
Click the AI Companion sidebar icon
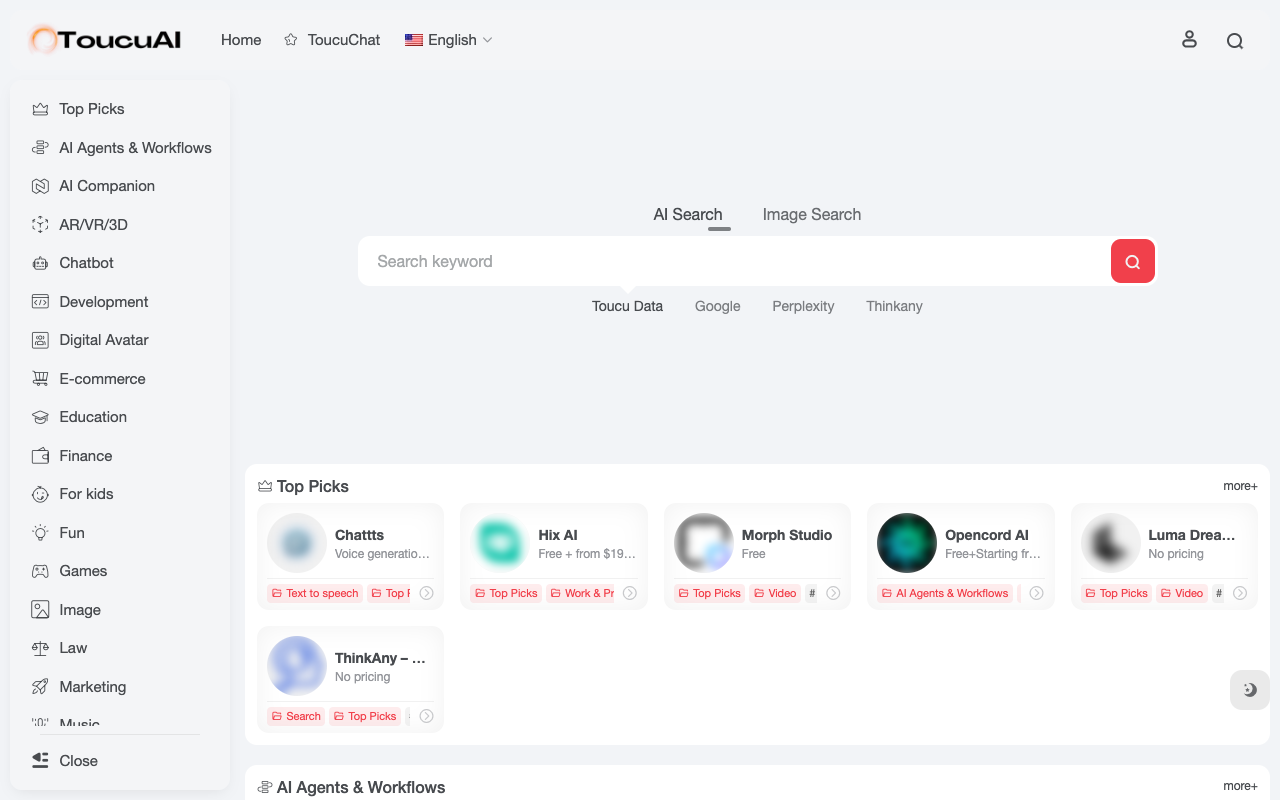40,186
